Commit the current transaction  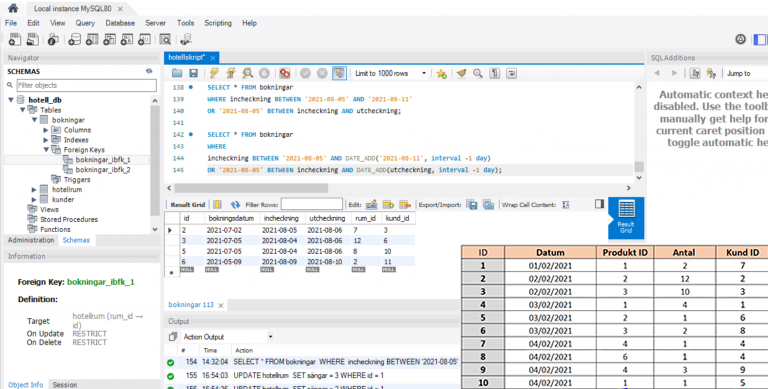click(x=306, y=73)
